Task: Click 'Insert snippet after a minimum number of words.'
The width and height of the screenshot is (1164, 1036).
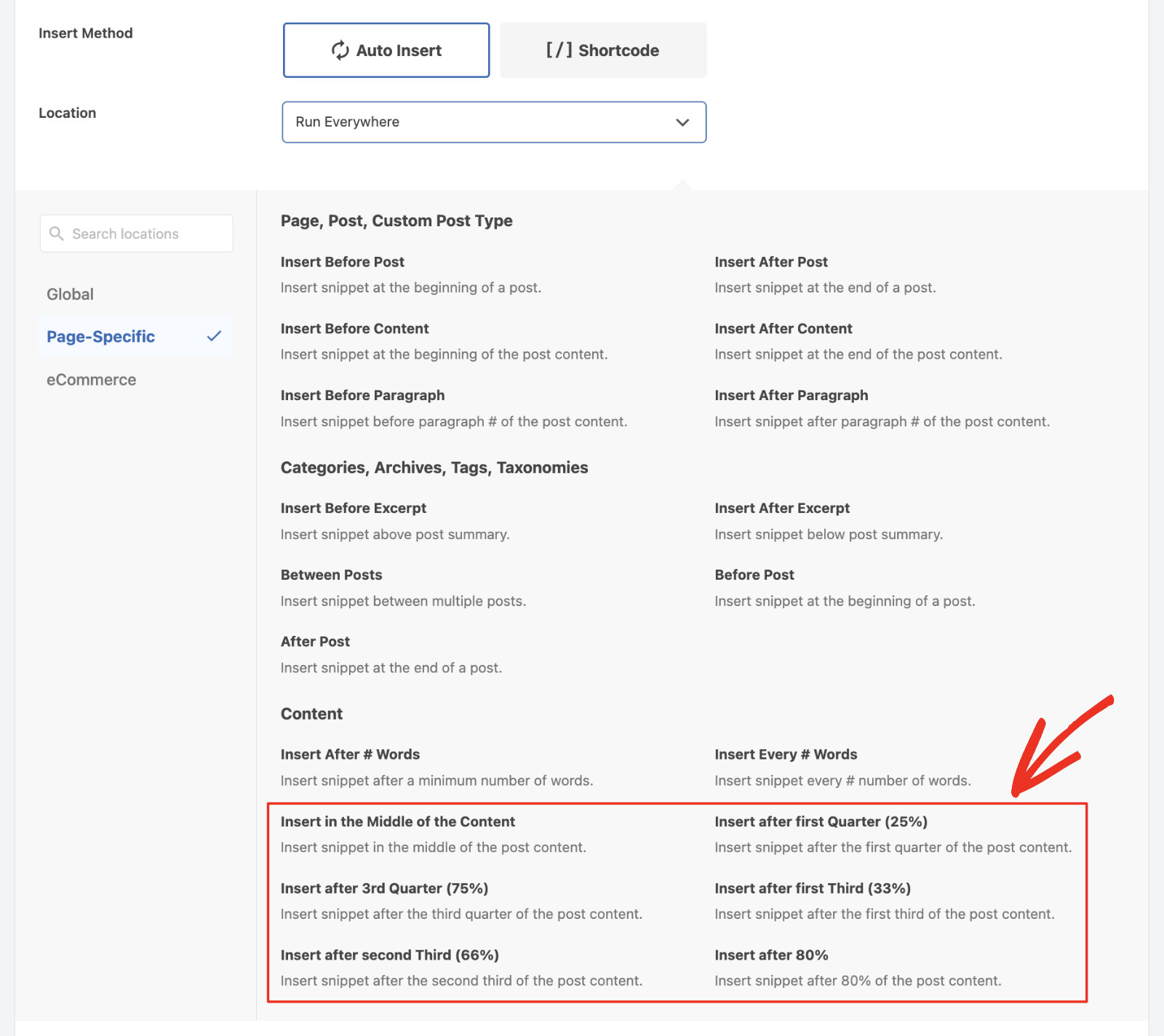Action: (437, 781)
